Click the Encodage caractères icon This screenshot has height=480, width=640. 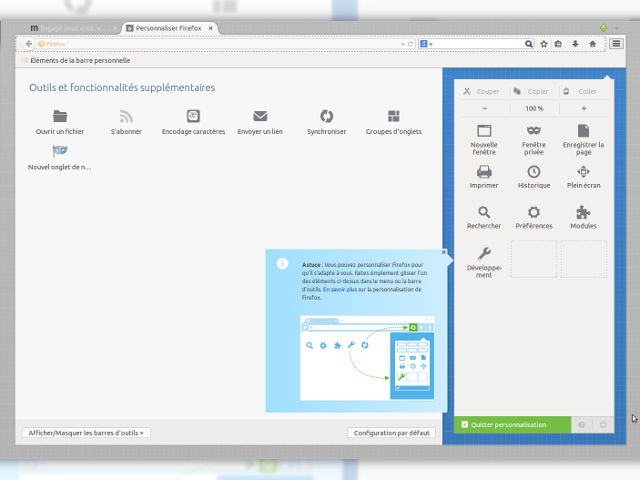click(x=193, y=116)
